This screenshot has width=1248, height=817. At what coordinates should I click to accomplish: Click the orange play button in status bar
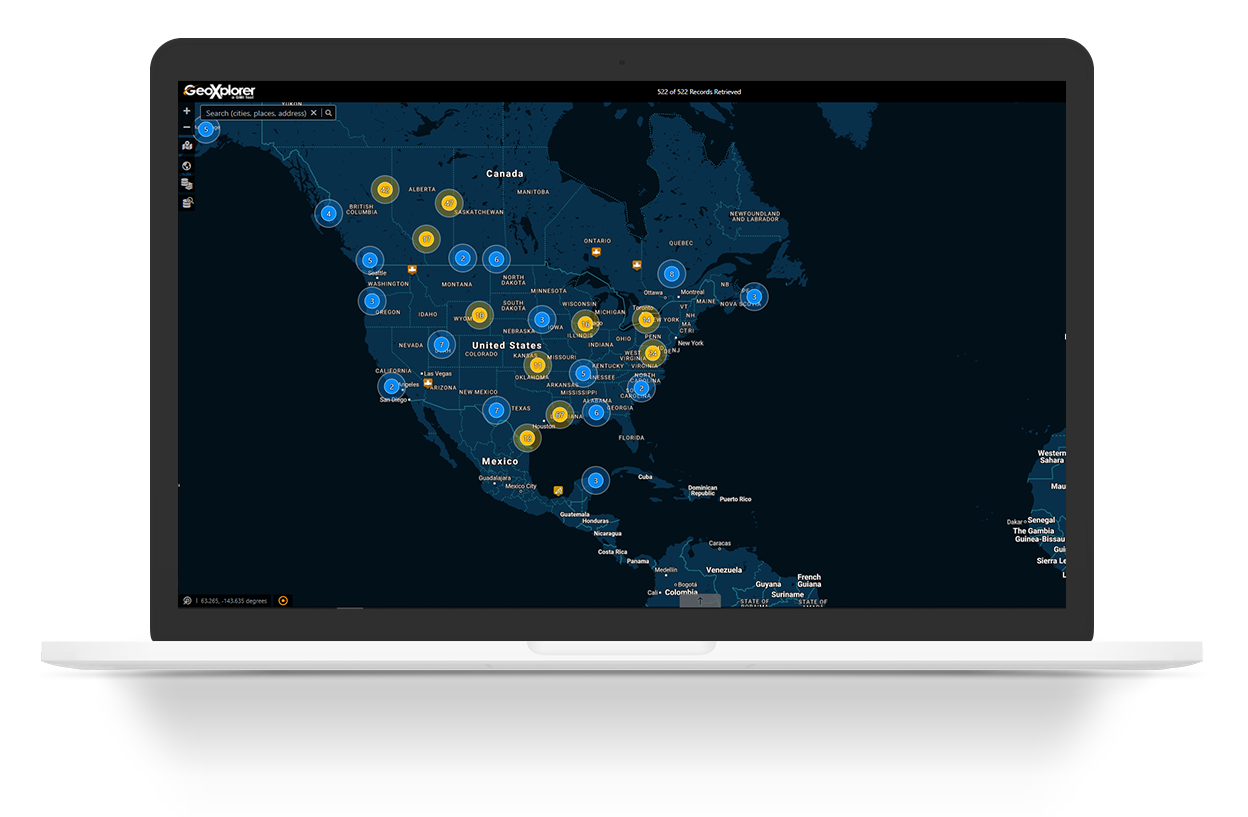tap(283, 601)
